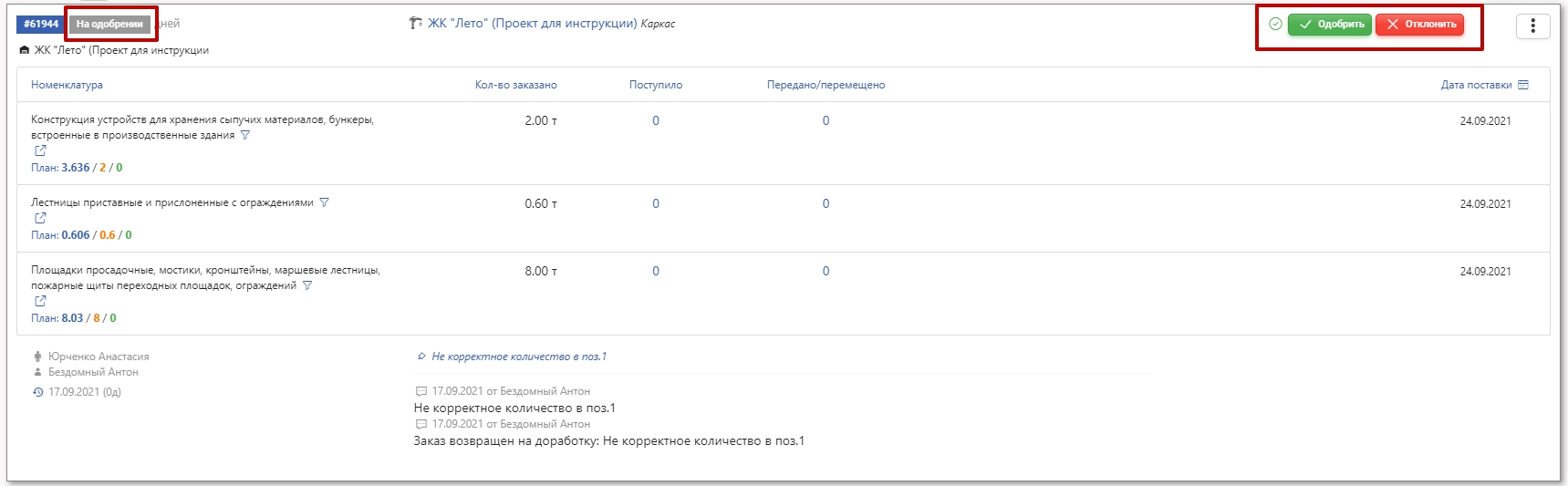Screen dimensions: 1568x486
Task: Click the calendar icon beside Дата поставки
Action: coord(1522,85)
